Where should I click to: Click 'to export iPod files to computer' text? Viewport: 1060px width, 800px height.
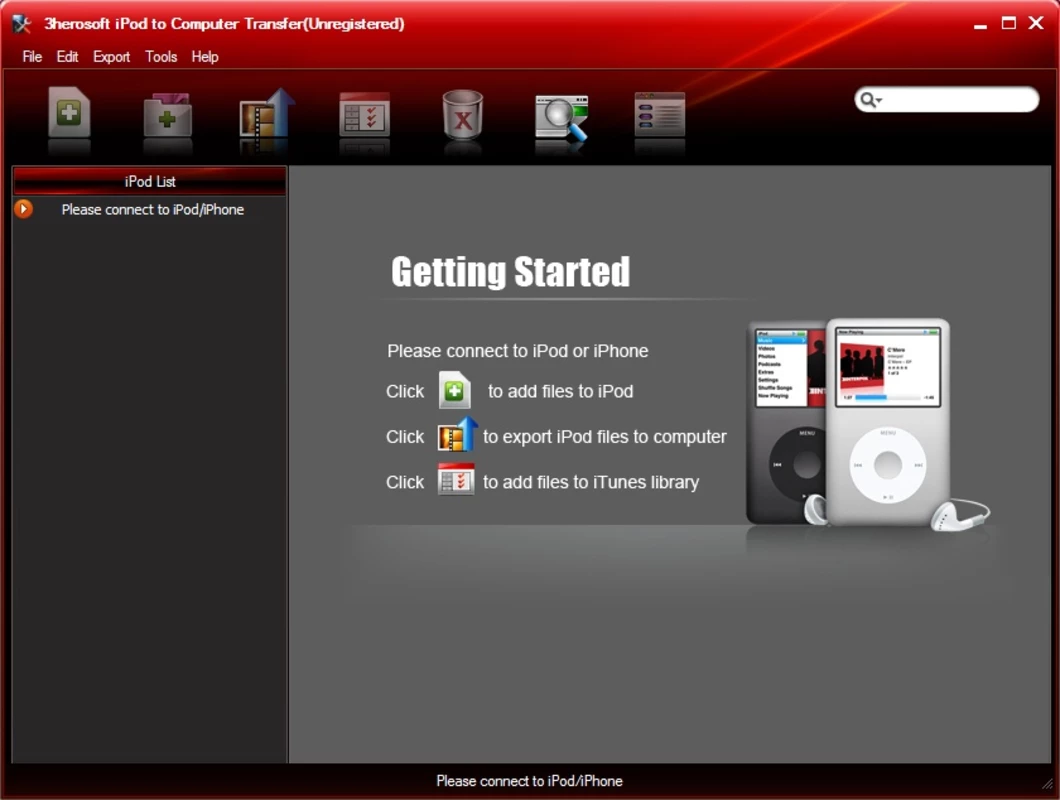point(604,437)
